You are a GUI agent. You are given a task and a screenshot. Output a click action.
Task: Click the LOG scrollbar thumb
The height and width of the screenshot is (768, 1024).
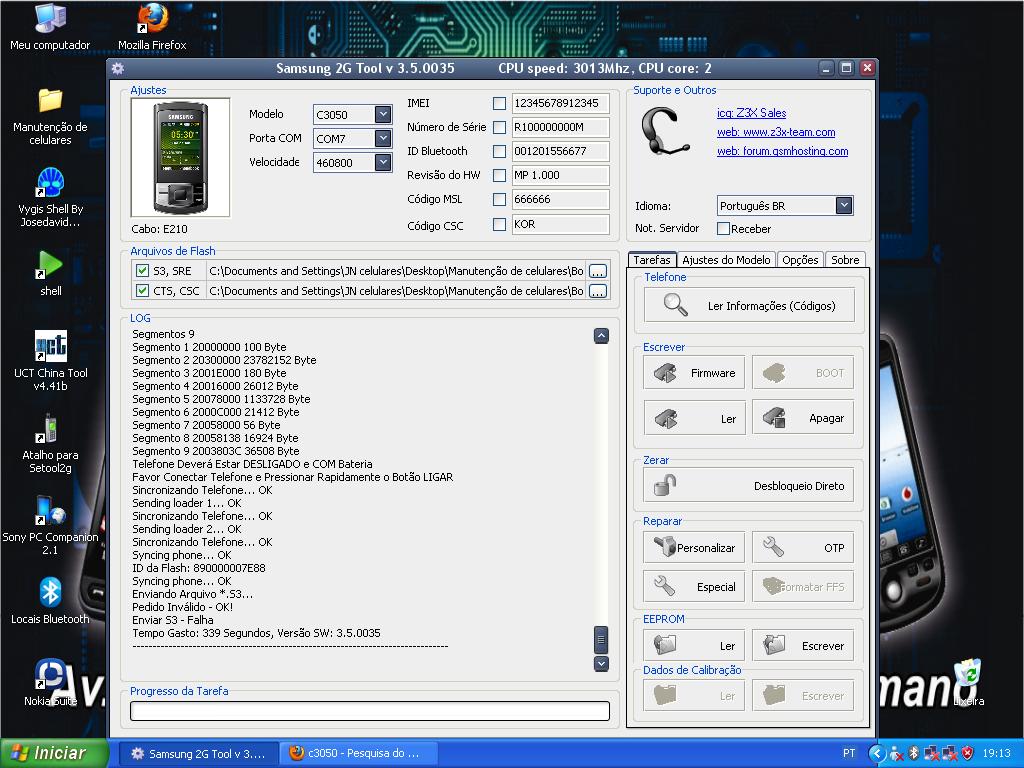point(601,640)
